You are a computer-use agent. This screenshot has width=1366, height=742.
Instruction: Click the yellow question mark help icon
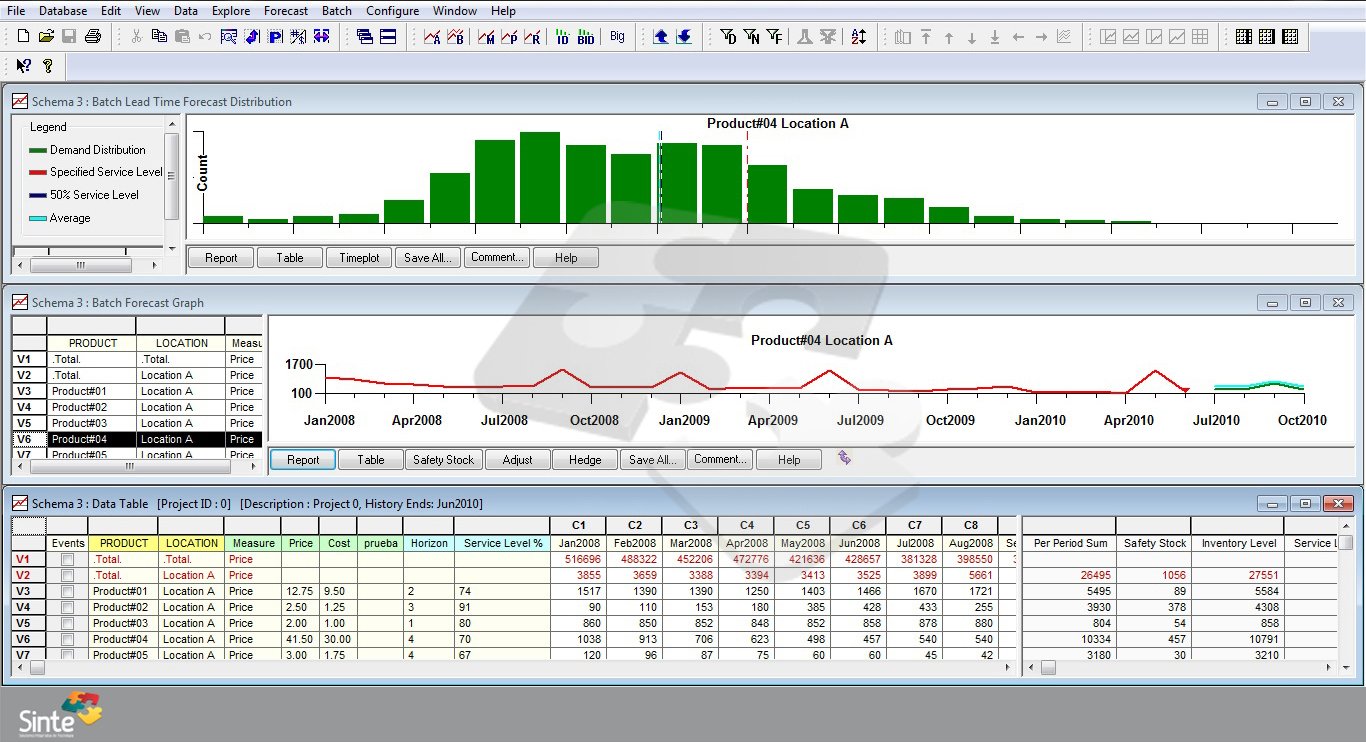(47, 66)
